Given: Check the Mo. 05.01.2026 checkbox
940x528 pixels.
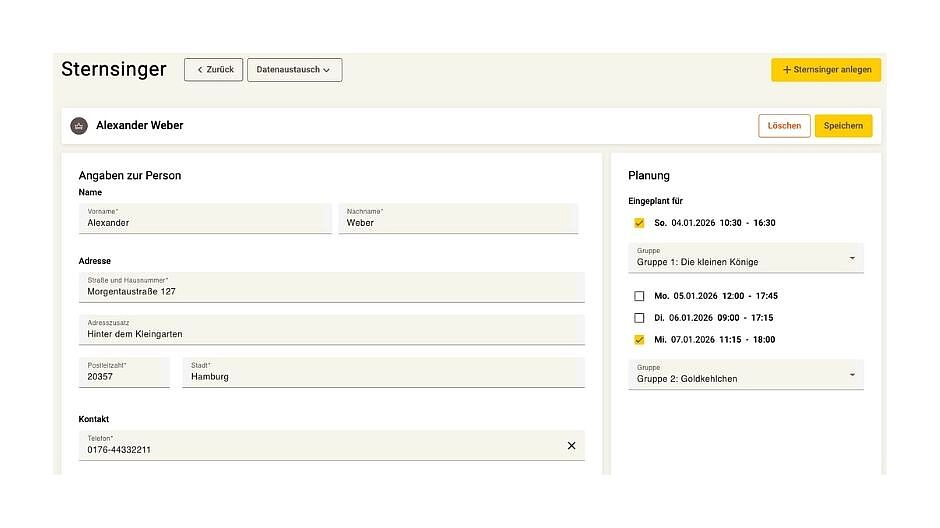Looking at the screenshot, I should (x=639, y=296).
